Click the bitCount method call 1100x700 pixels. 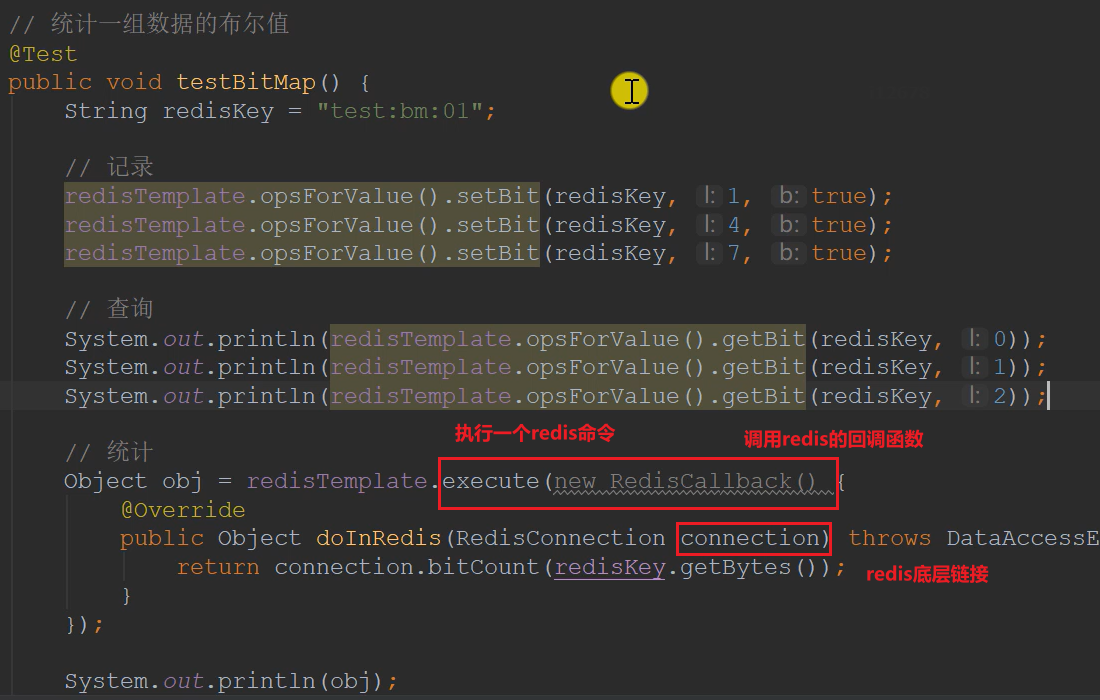(483, 567)
